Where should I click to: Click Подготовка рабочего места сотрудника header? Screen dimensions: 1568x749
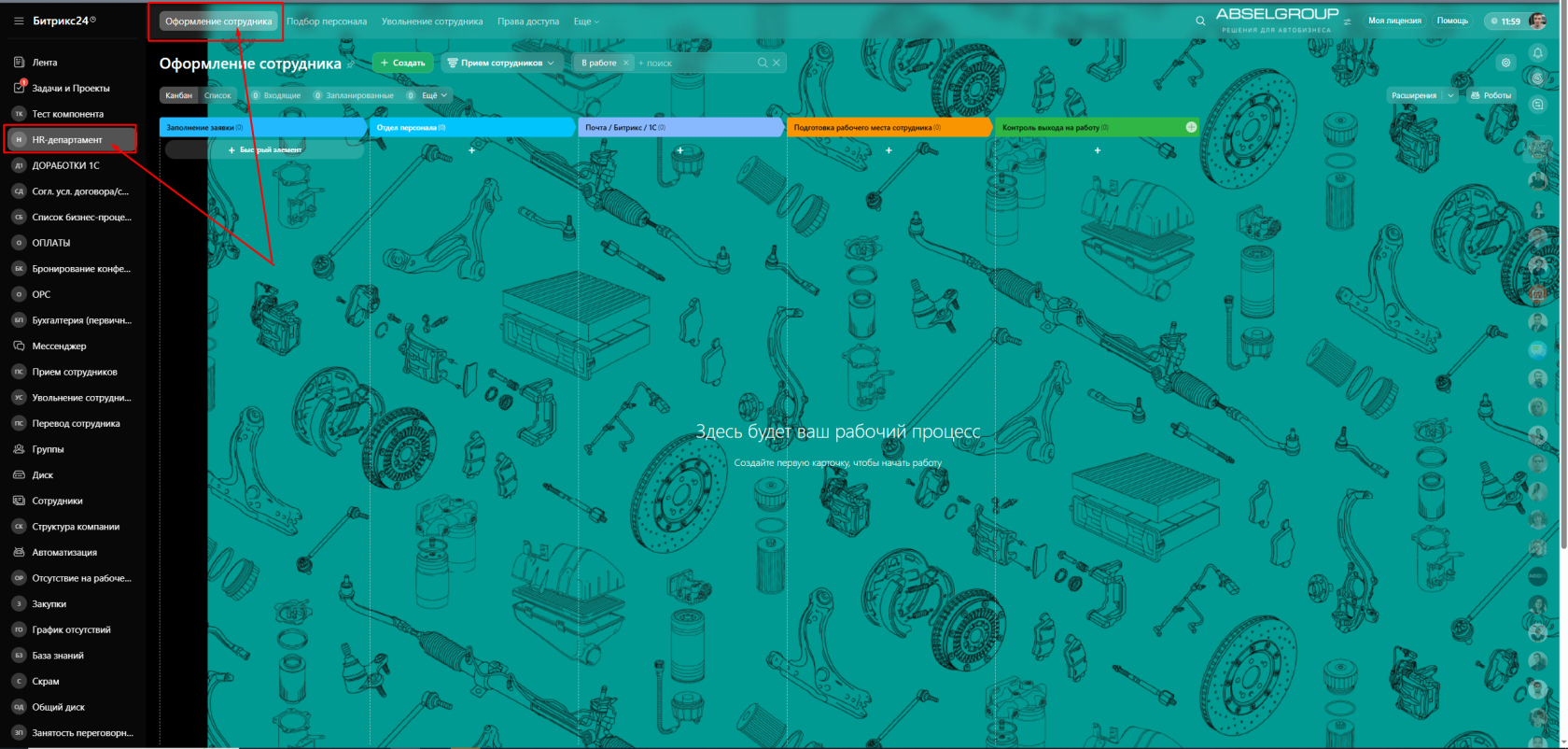click(x=889, y=127)
